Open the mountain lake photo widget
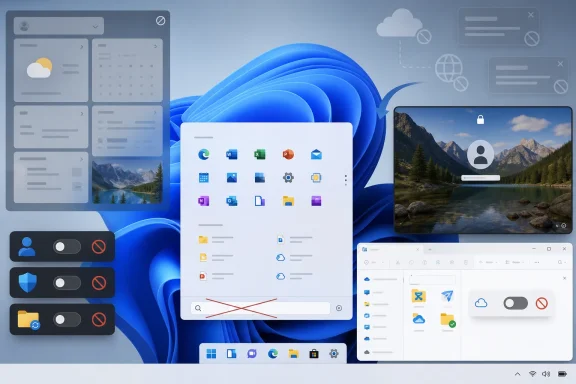The height and width of the screenshot is (384, 576). pos(127,181)
